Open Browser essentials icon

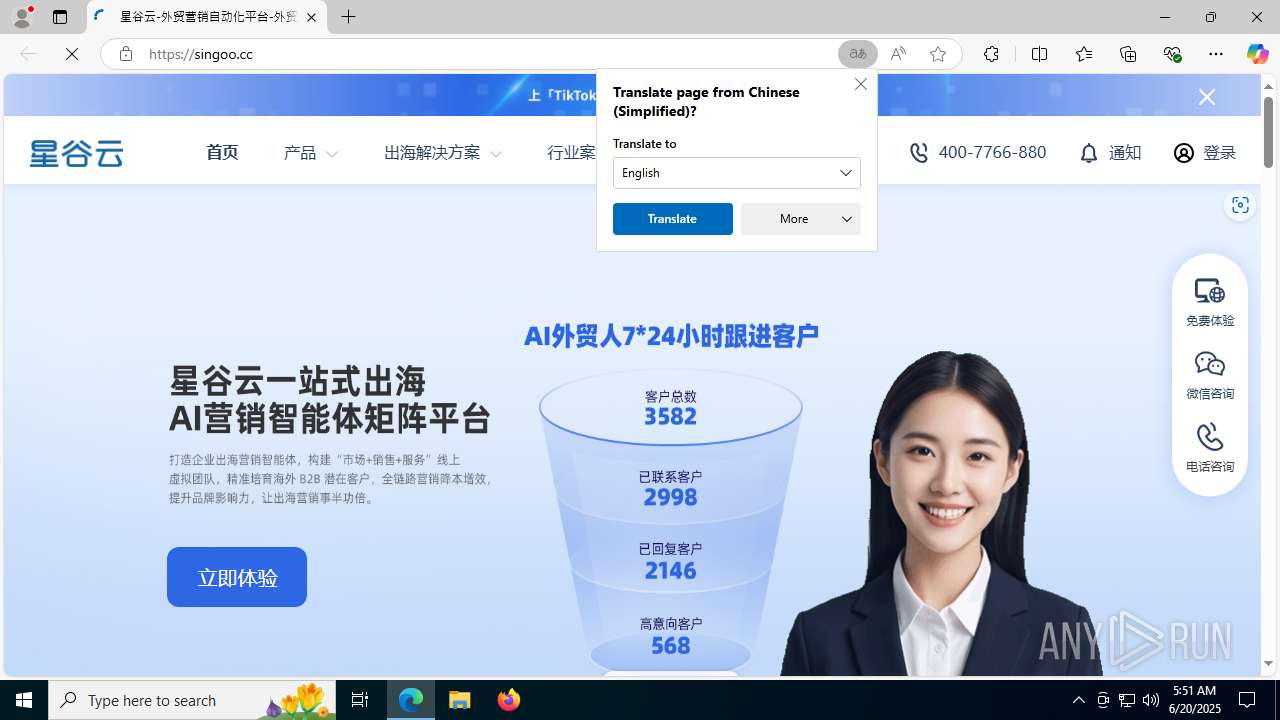(1172, 54)
